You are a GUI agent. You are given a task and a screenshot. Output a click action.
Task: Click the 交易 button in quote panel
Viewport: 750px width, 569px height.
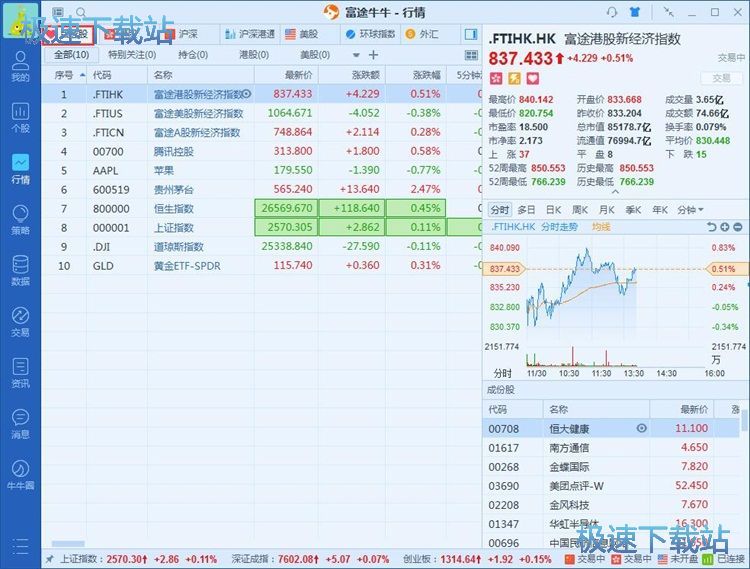pos(721,78)
